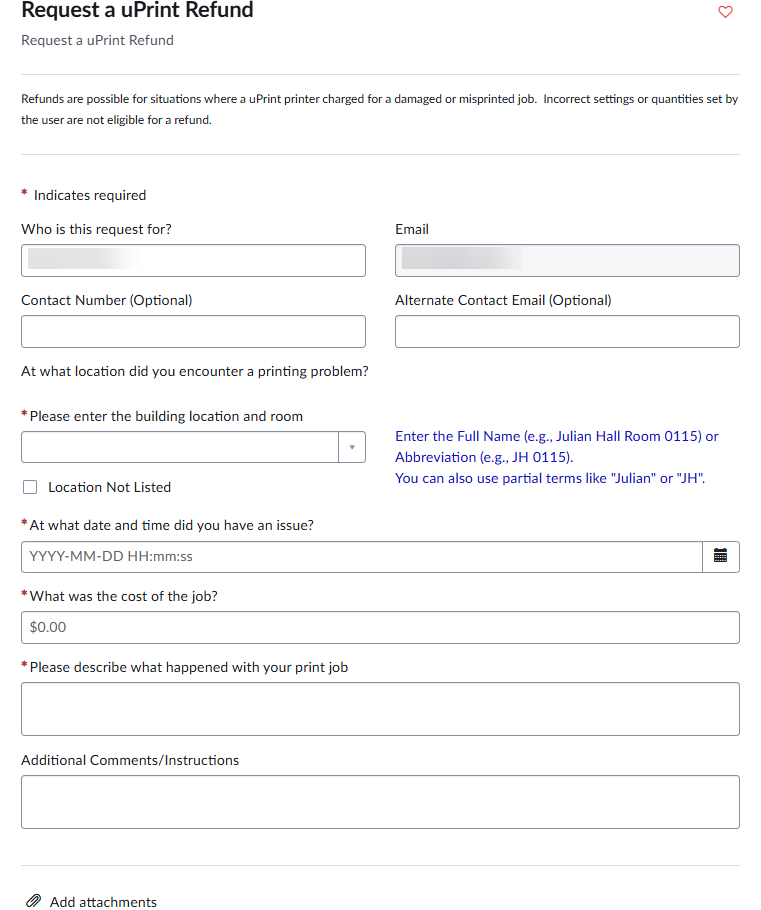
Task: Click the Add attachments link
Action: click(103, 901)
